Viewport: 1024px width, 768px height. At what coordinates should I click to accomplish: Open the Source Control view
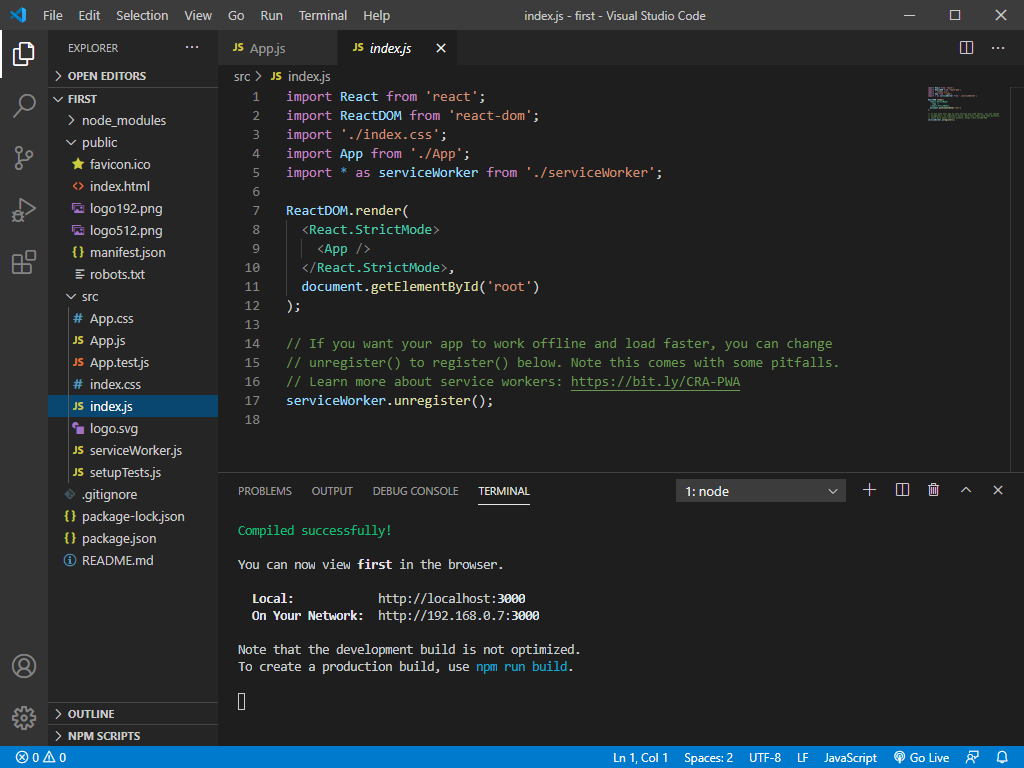coord(24,158)
